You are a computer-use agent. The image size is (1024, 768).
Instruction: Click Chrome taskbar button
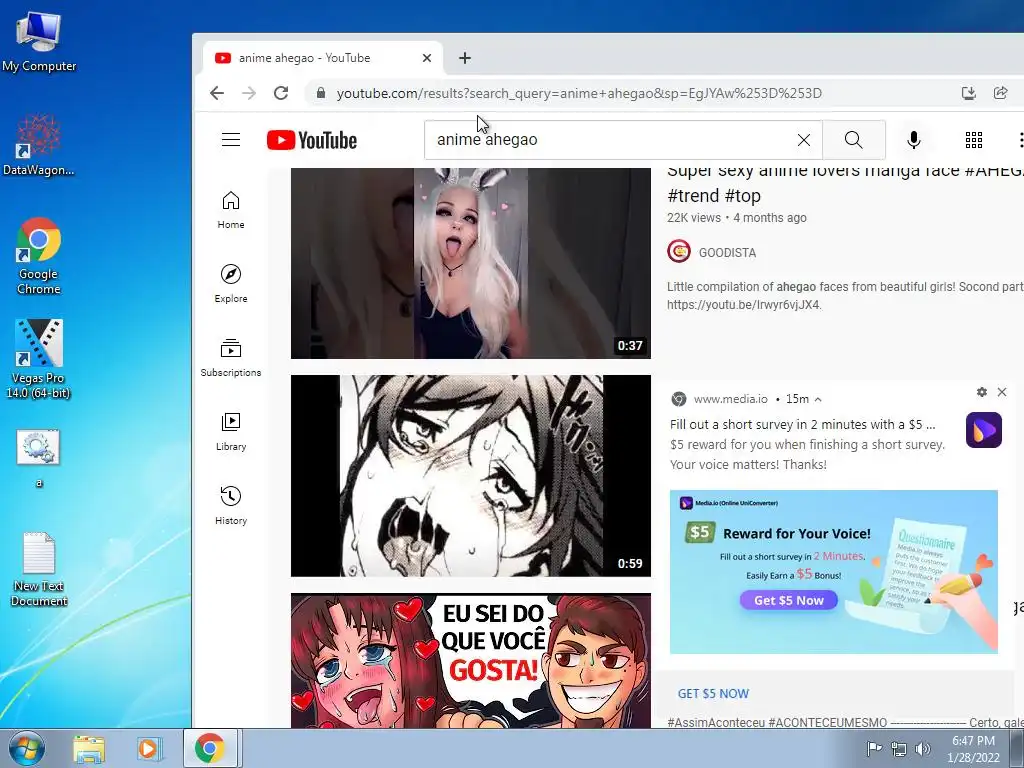point(210,748)
